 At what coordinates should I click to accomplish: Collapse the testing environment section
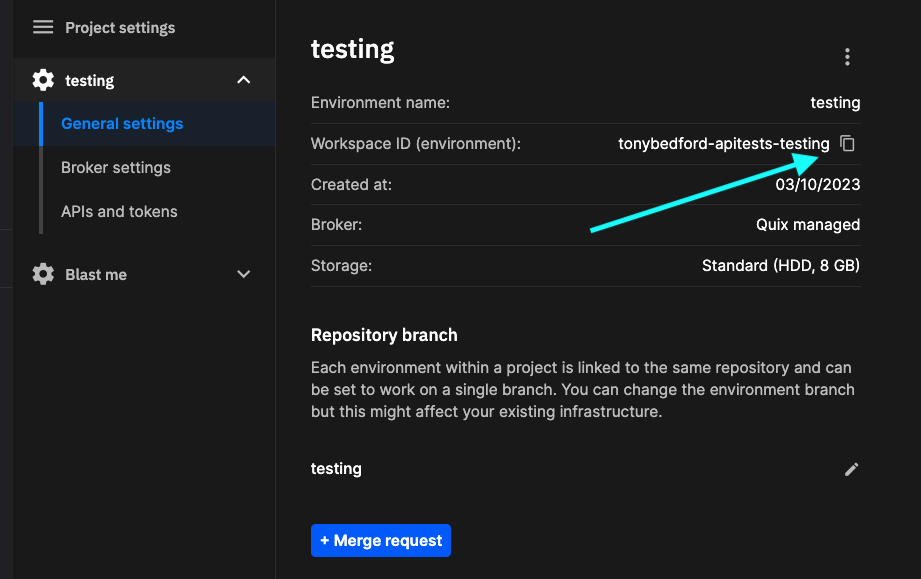tap(243, 80)
